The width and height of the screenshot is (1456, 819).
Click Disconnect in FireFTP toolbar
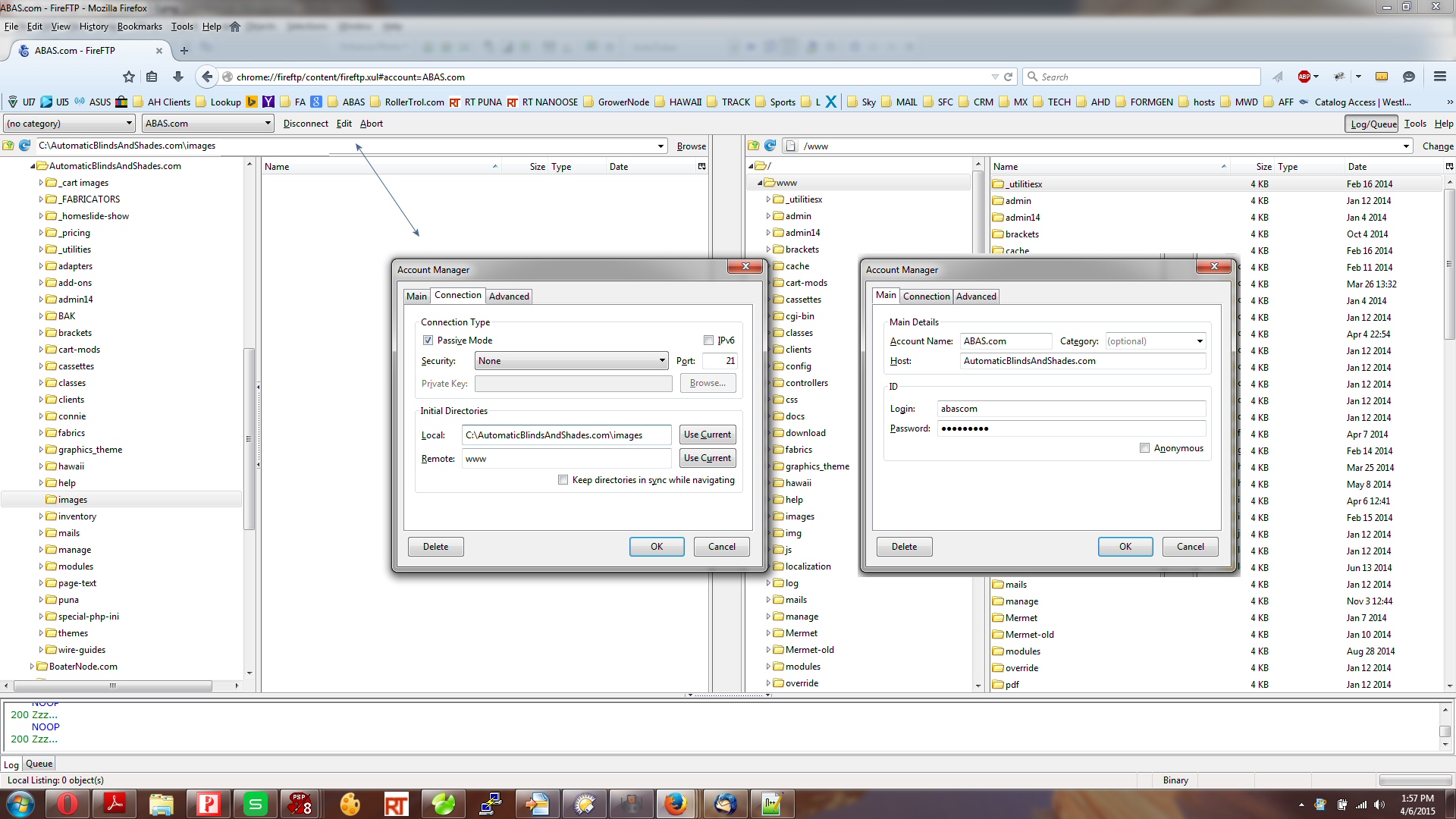point(306,124)
